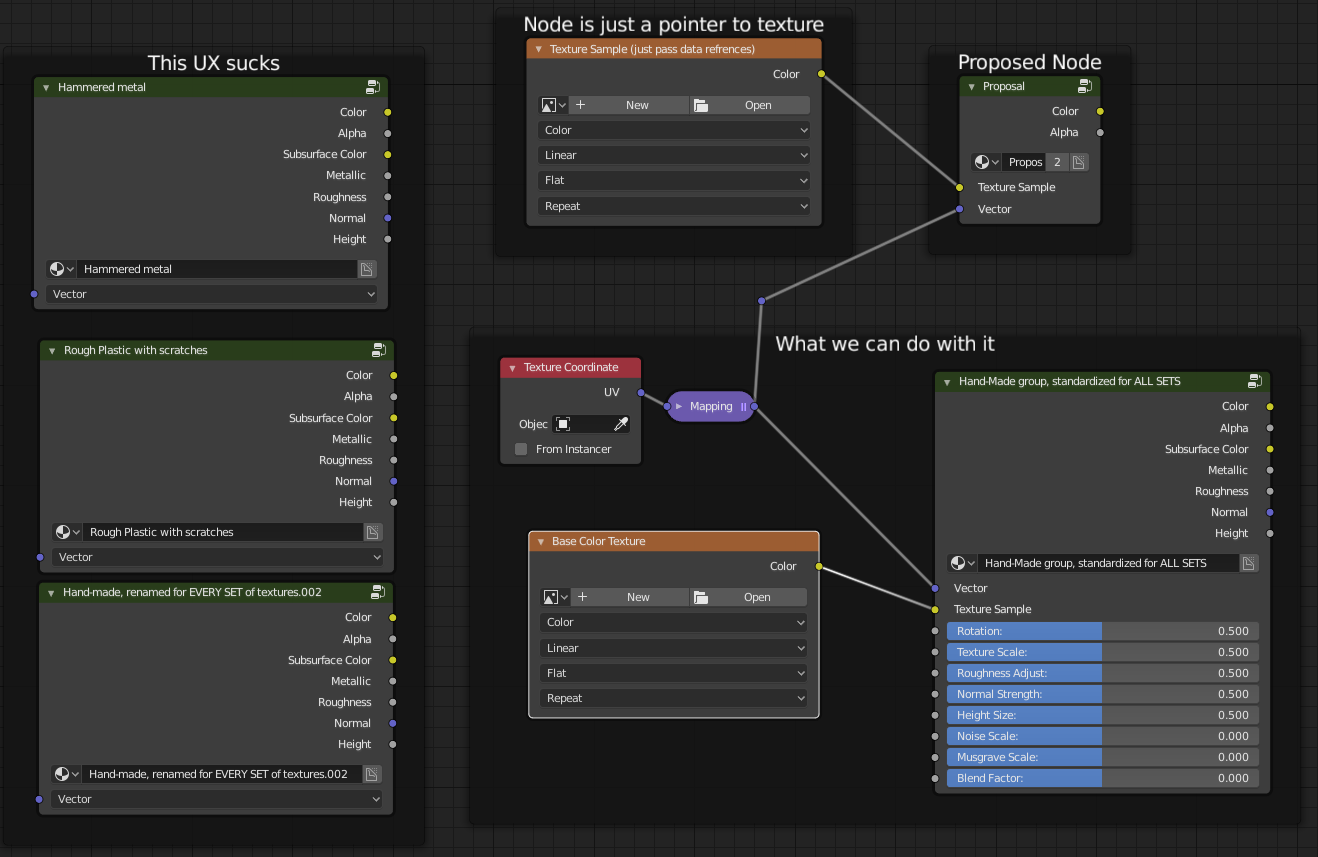Click duplicate icon beside 'standardized for ALL SETS' name
The image size is (1318, 857).
point(1249,563)
